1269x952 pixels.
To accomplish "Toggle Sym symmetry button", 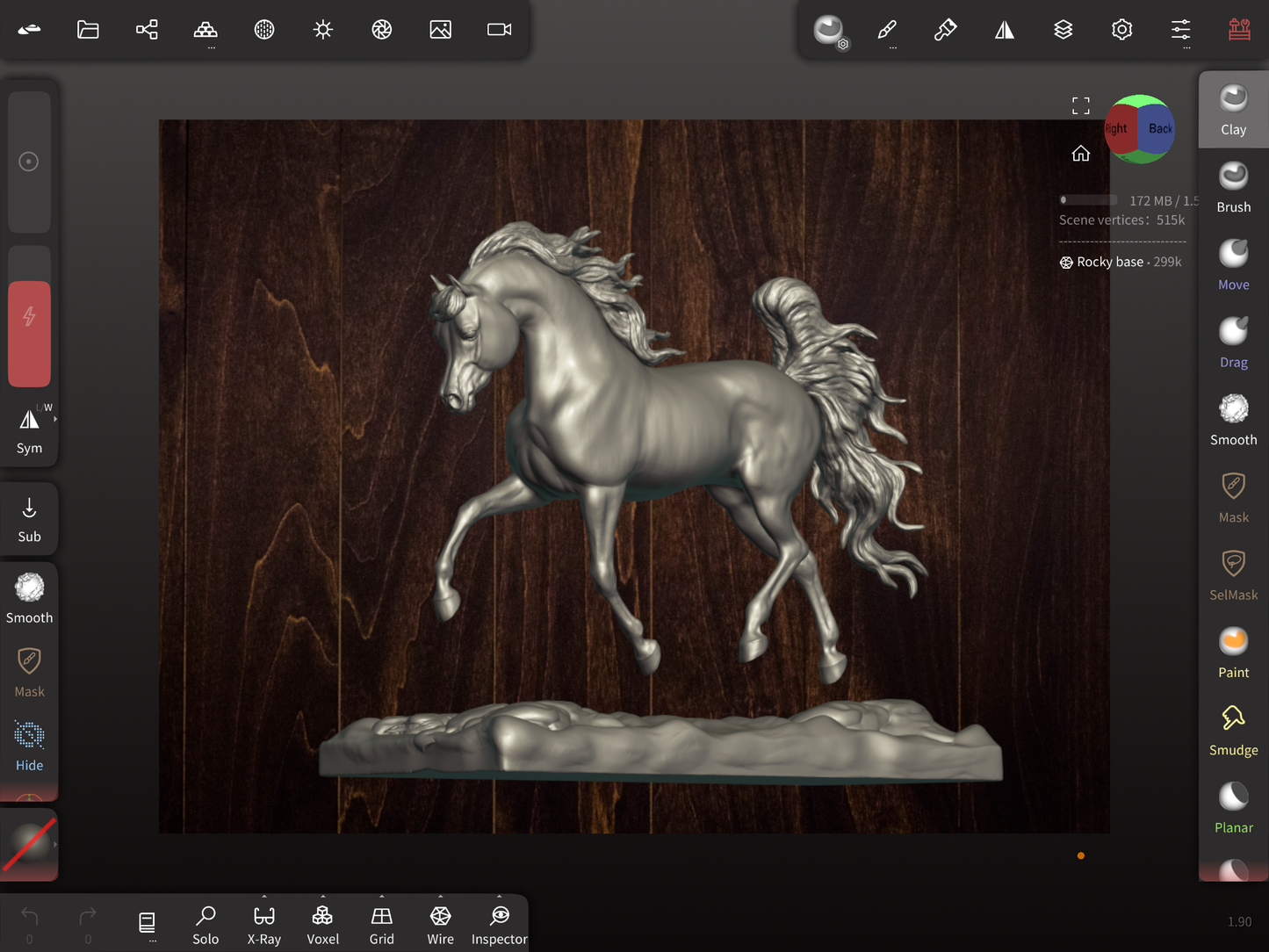I will coord(29,430).
